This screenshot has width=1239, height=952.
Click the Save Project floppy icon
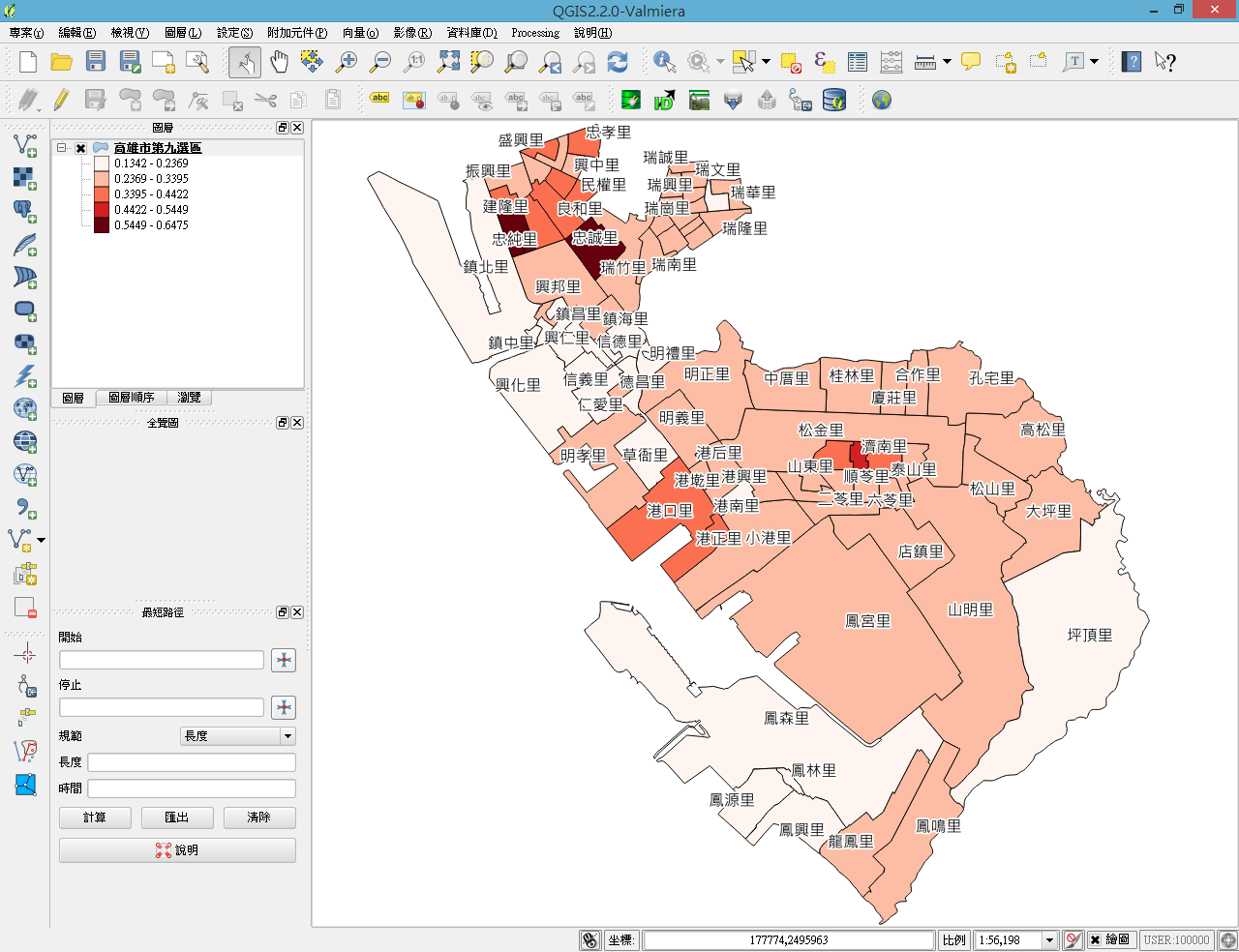95,62
